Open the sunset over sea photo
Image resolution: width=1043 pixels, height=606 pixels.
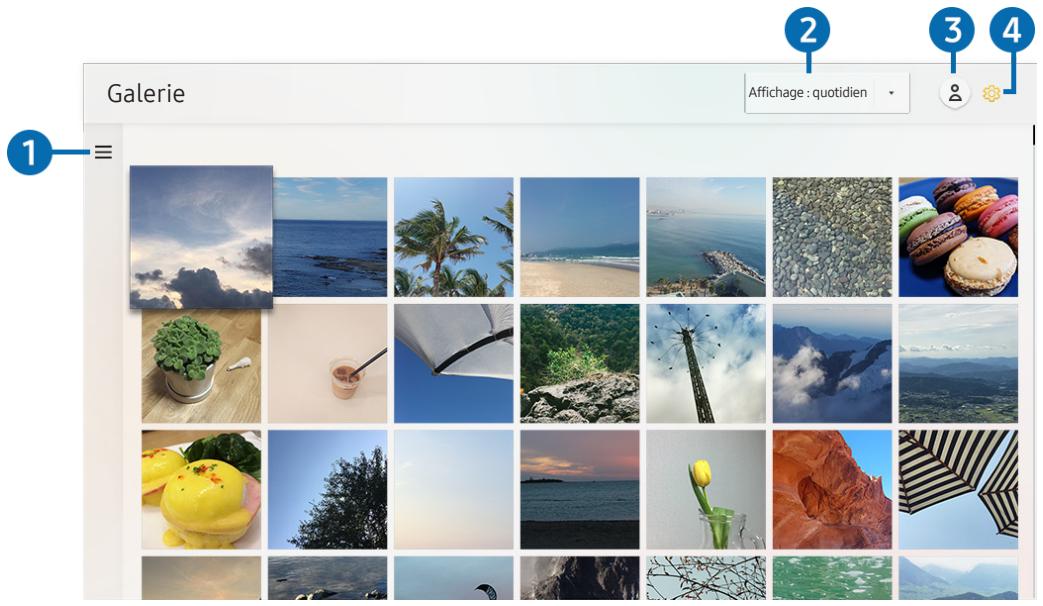pos(579,490)
